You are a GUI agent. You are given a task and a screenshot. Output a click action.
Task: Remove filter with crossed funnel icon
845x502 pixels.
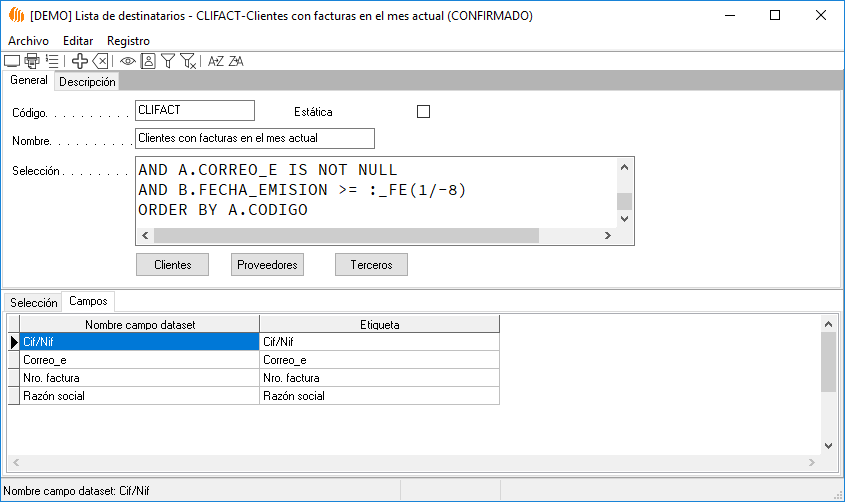click(188, 61)
